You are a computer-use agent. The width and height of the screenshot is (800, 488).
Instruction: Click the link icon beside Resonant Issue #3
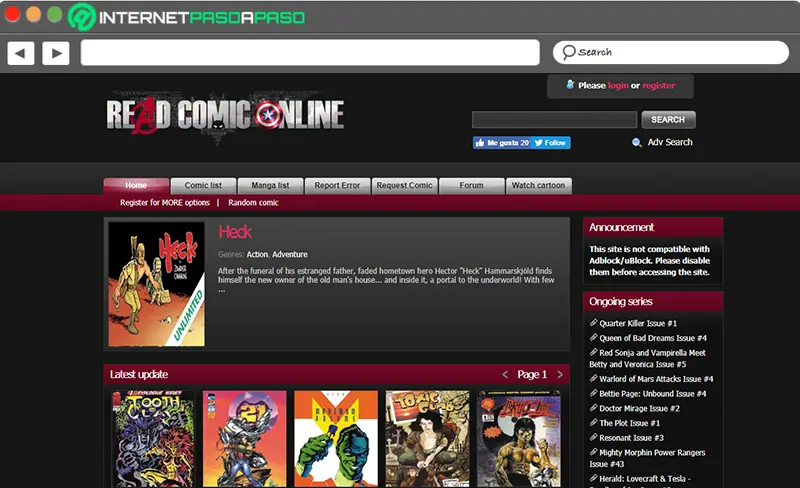(593, 437)
